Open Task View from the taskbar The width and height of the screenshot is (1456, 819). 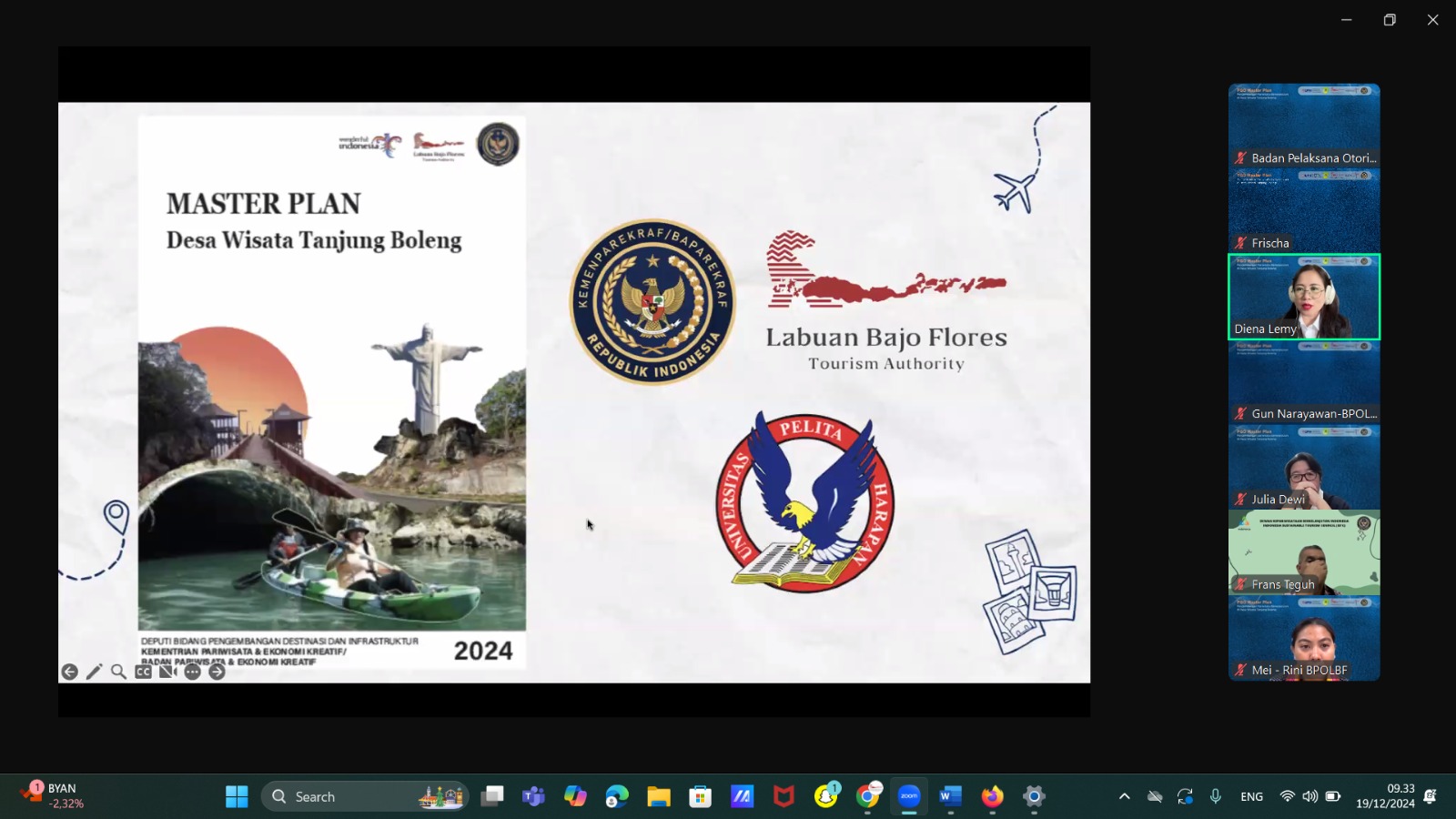point(492,796)
